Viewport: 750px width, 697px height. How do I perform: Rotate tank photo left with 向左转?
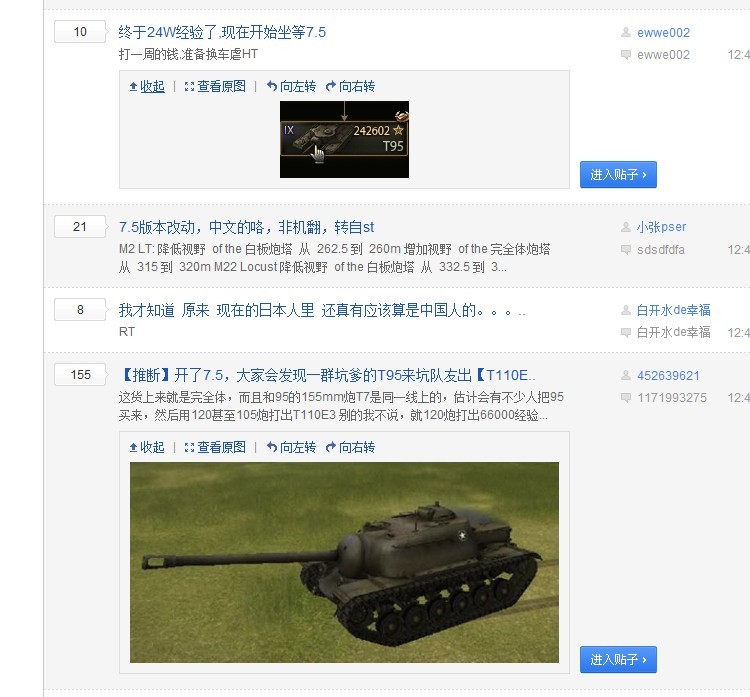pos(291,447)
